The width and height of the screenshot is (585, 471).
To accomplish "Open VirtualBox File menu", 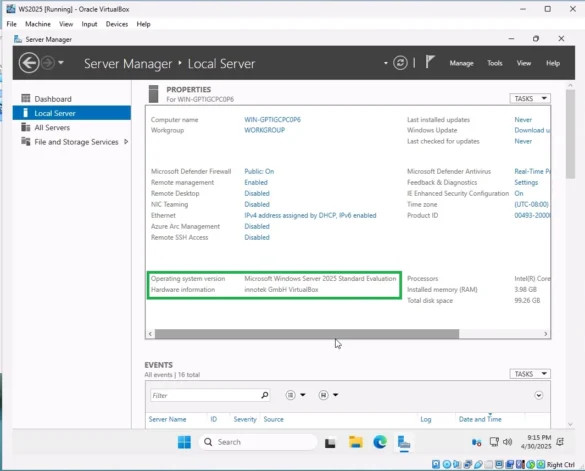I will point(12,24).
